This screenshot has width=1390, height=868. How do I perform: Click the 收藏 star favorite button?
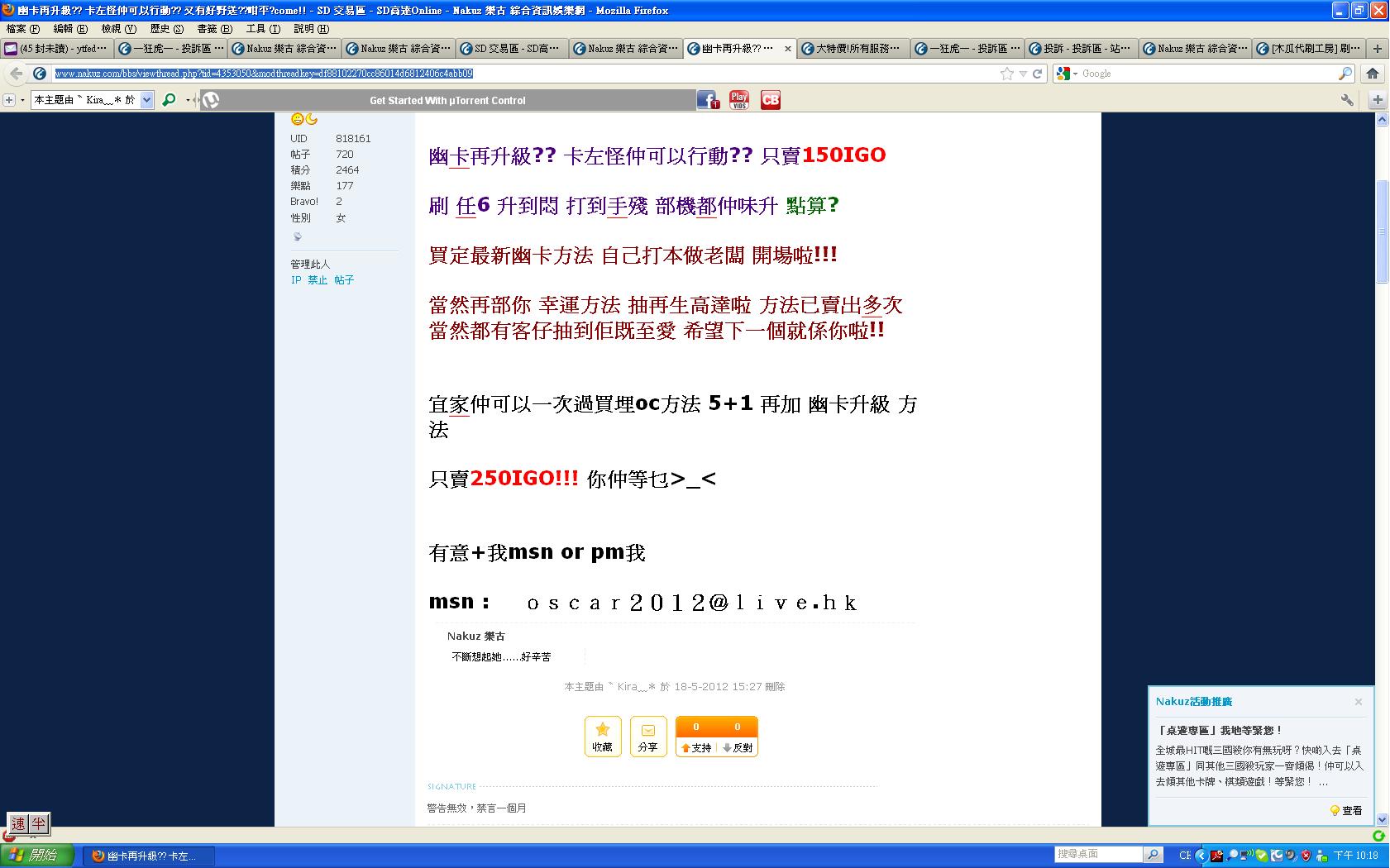603,737
